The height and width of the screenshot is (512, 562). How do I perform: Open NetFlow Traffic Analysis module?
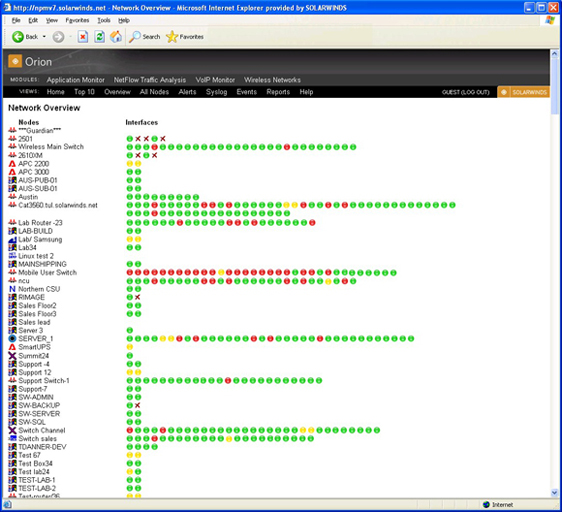(150, 80)
